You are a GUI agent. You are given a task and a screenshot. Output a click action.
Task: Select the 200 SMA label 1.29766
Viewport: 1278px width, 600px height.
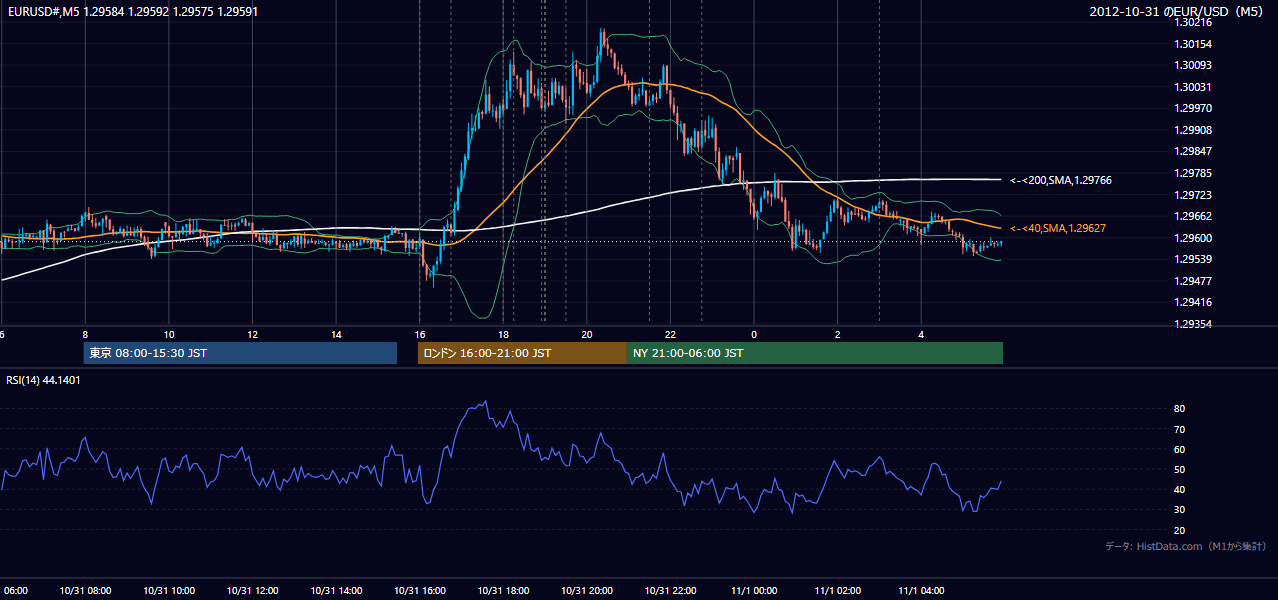(x=1061, y=180)
